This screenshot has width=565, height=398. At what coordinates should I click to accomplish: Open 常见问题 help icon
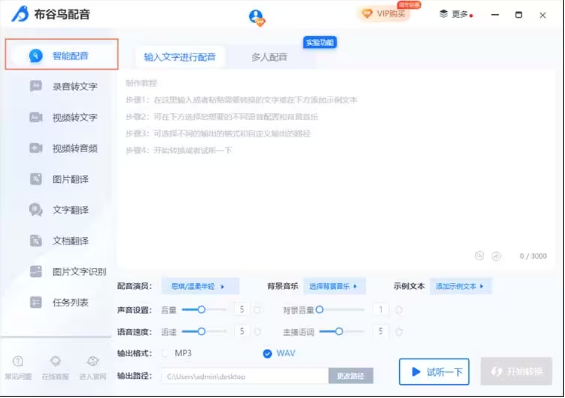pyautogui.click(x=18, y=367)
